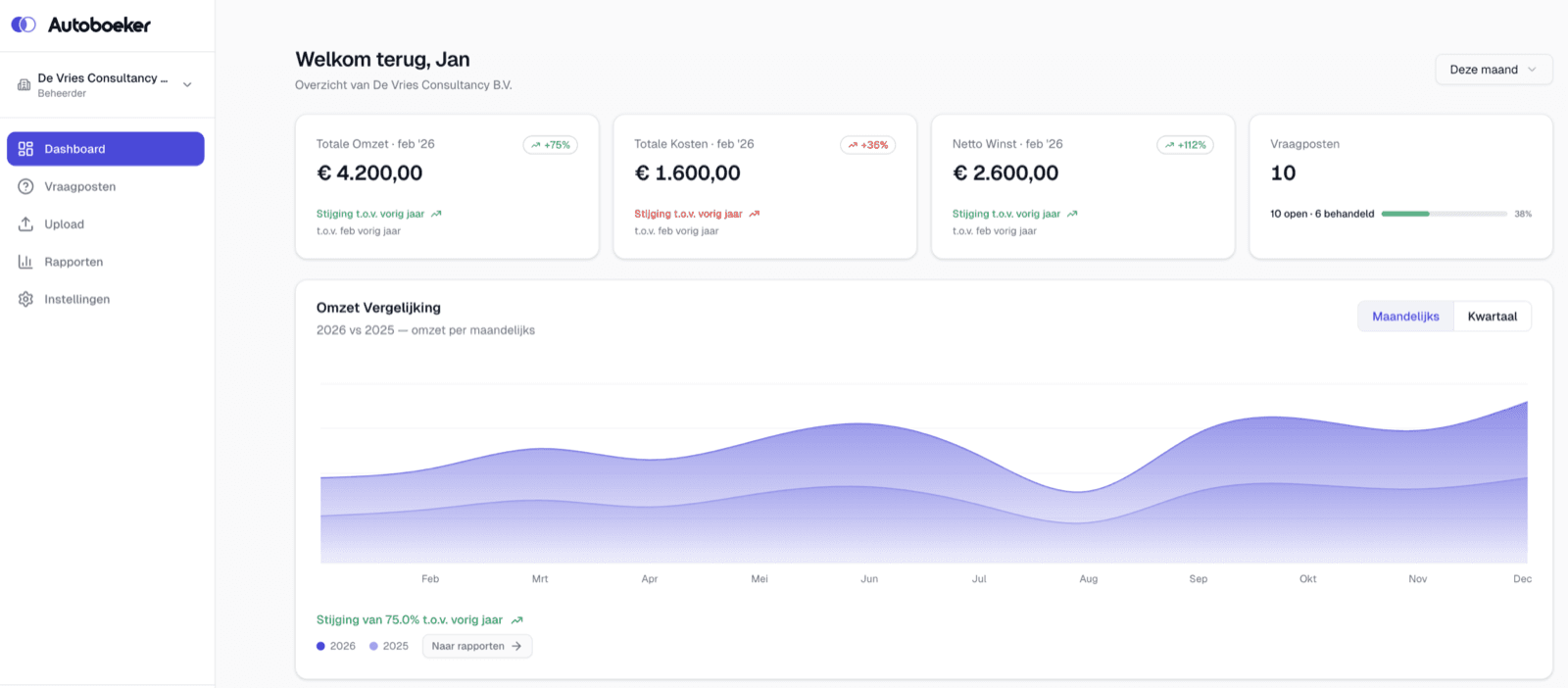The height and width of the screenshot is (688, 1568).
Task: Click the € 4.200,00 omzet value
Action: tap(369, 173)
